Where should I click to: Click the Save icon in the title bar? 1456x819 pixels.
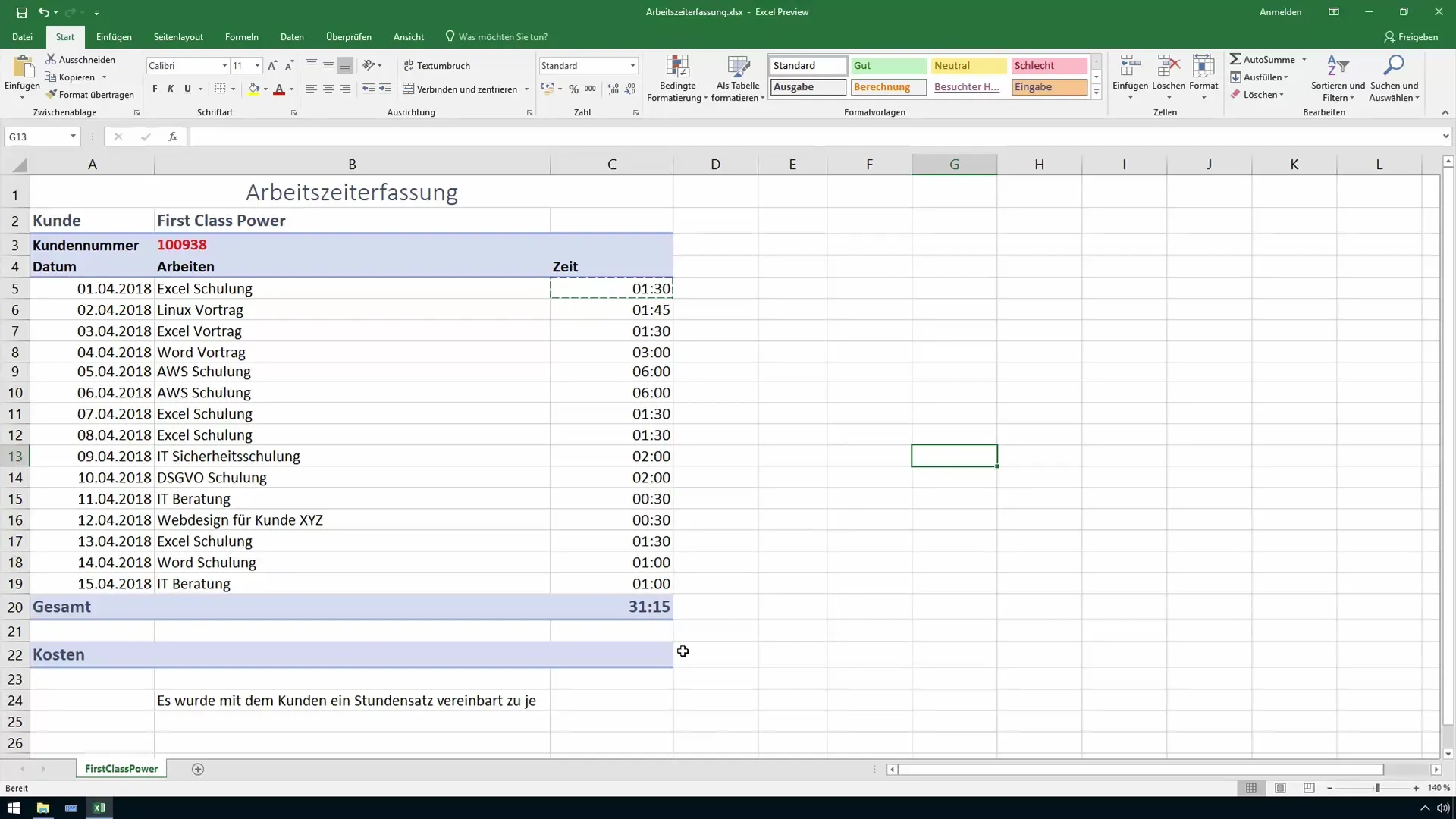[x=21, y=12]
